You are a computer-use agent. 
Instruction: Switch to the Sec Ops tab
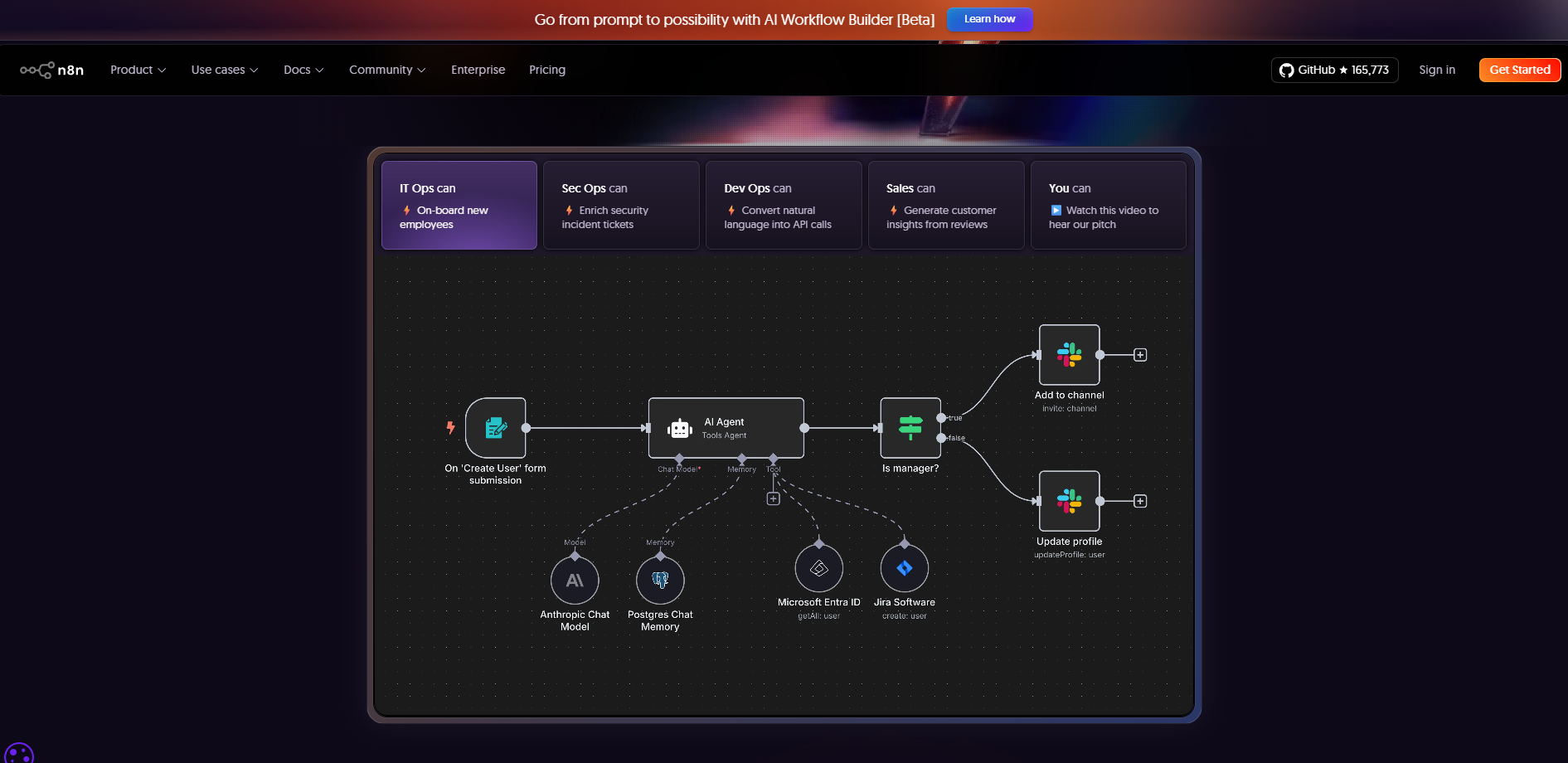tap(621, 206)
